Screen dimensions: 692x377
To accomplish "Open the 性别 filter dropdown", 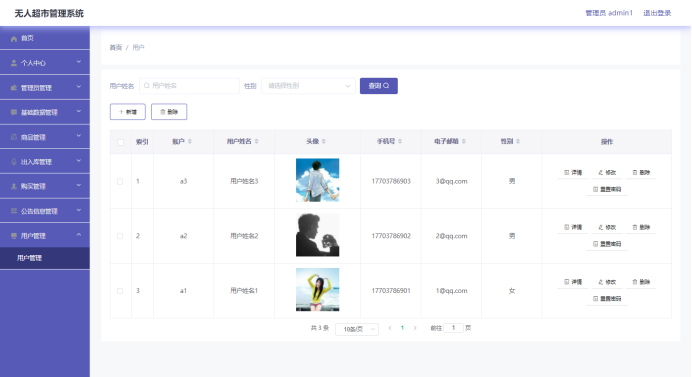I will [308, 86].
